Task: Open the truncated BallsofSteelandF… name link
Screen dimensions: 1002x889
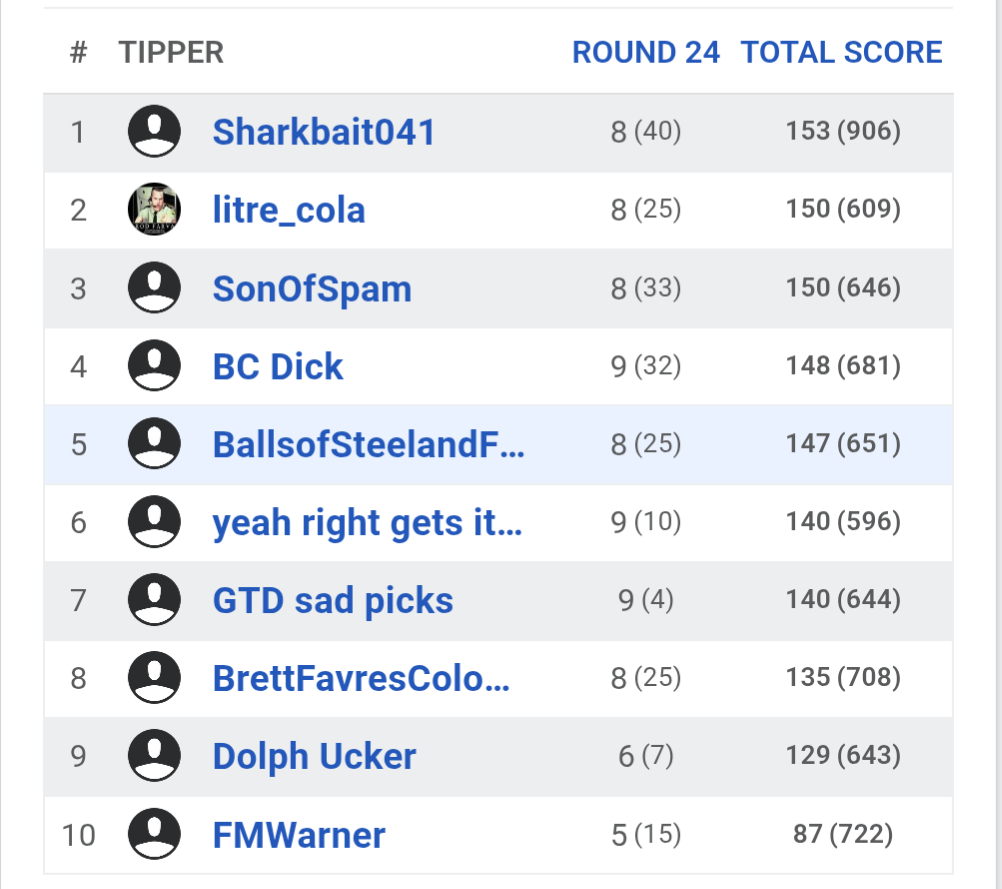Action: [368, 445]
